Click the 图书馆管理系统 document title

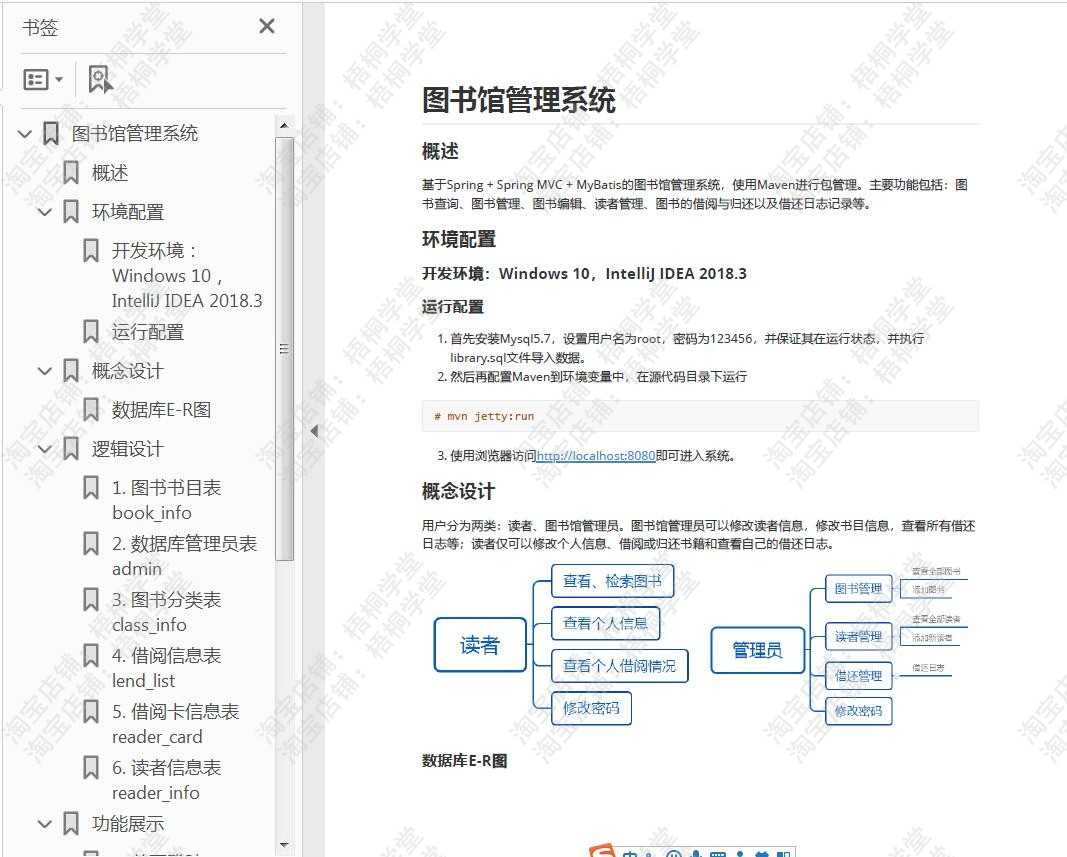coord(519,100)
